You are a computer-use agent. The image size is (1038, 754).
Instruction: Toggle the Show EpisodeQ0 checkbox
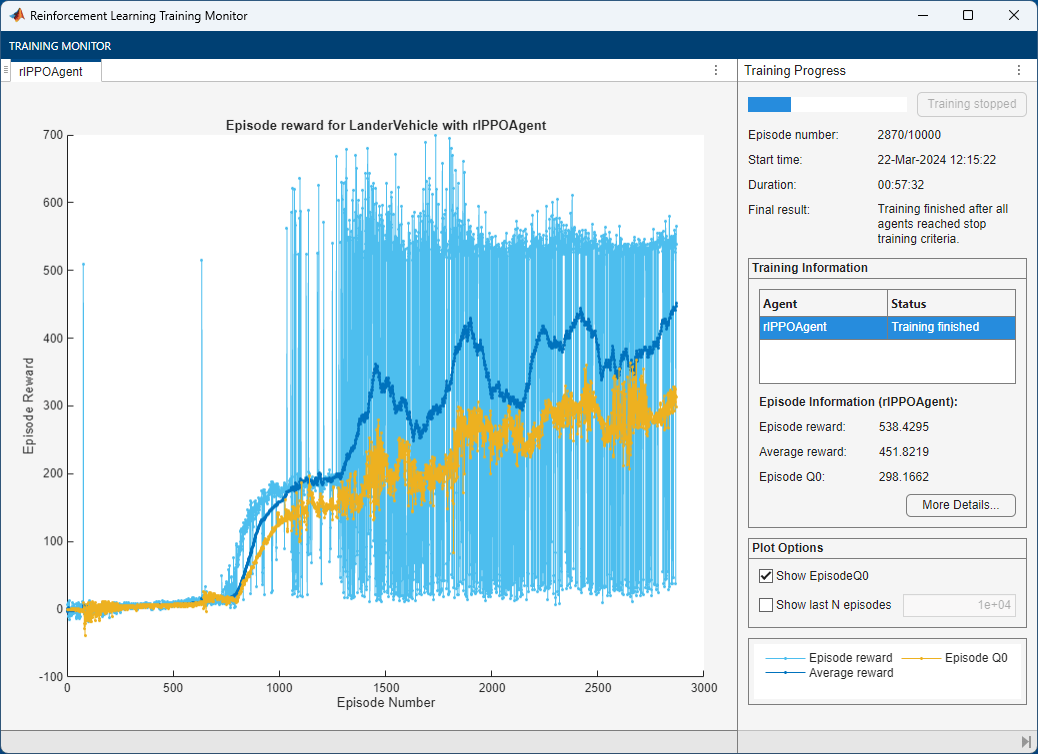(766, 576)
